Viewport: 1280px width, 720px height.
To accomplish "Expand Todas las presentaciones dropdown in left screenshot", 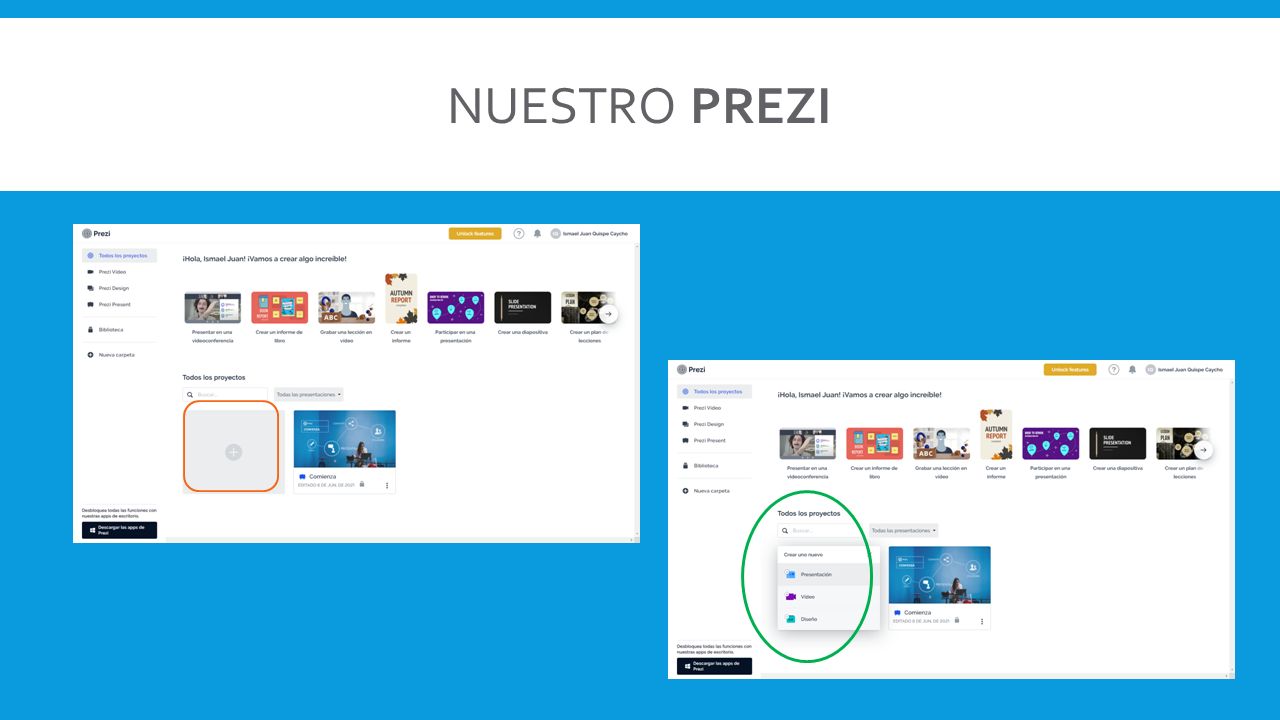I will click(x=309, y=394).
